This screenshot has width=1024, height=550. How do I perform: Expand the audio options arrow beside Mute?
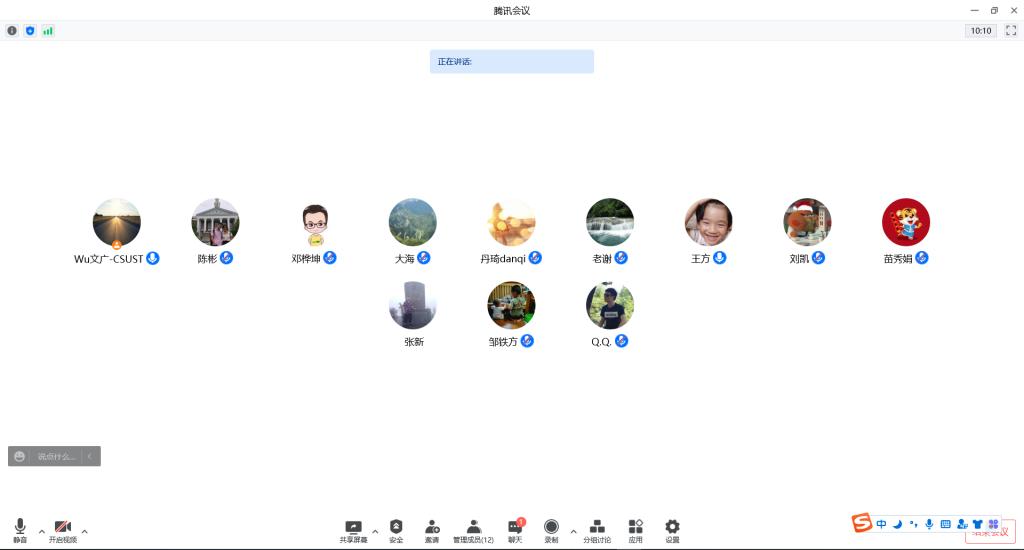pos(41,530)
